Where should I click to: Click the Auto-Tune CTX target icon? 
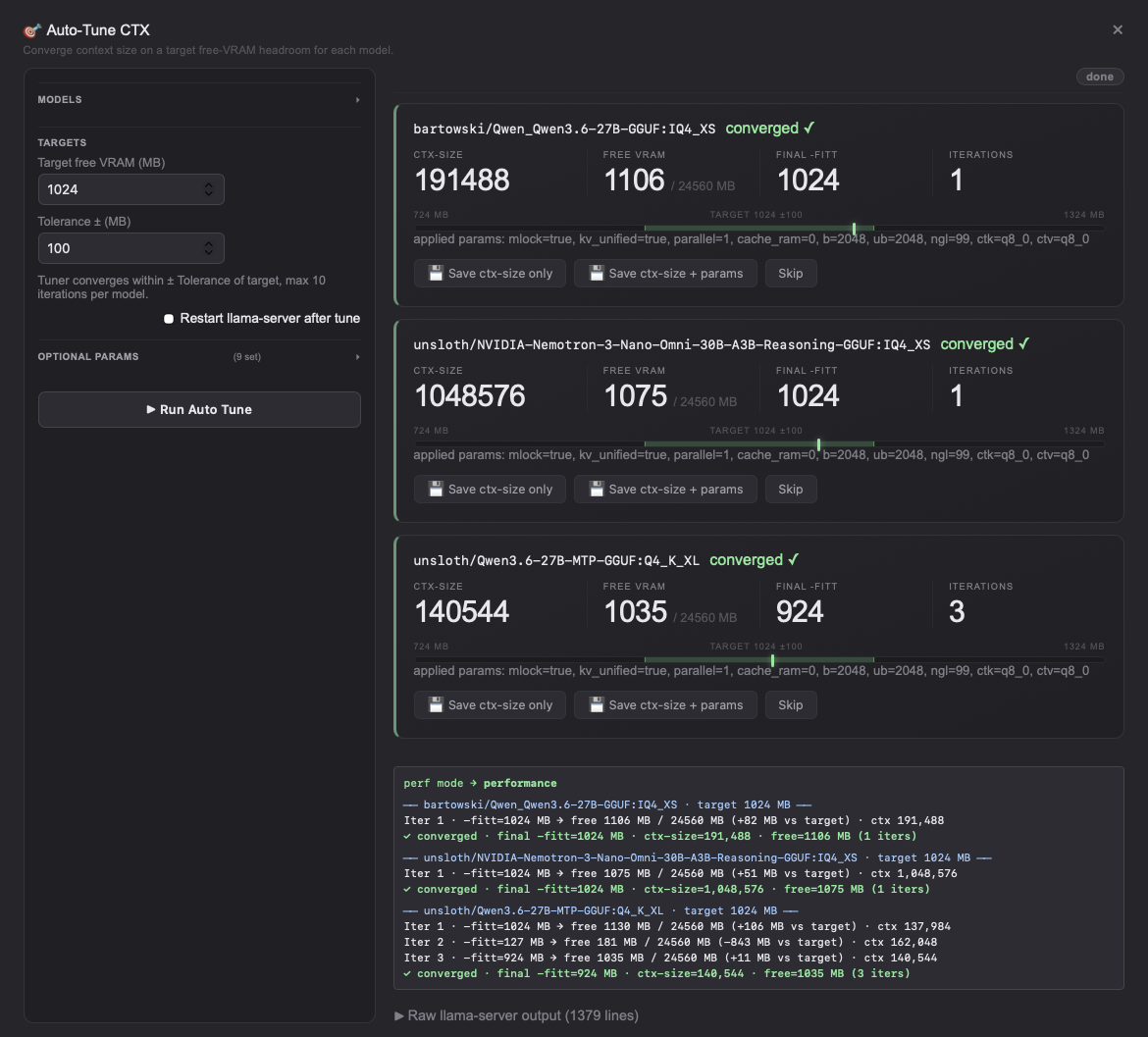pyautogui.click(x=31, y=30)
